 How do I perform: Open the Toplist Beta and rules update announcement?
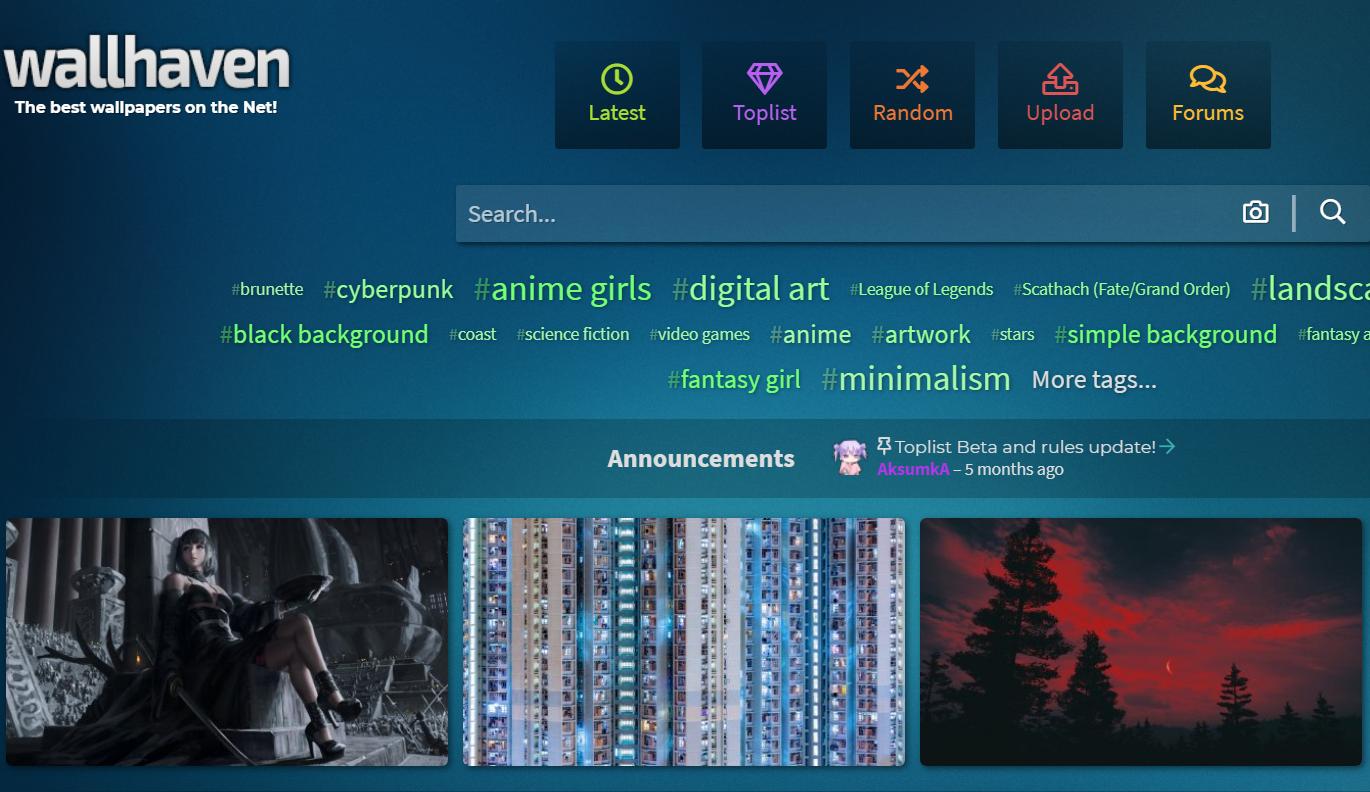point(1025,447)
